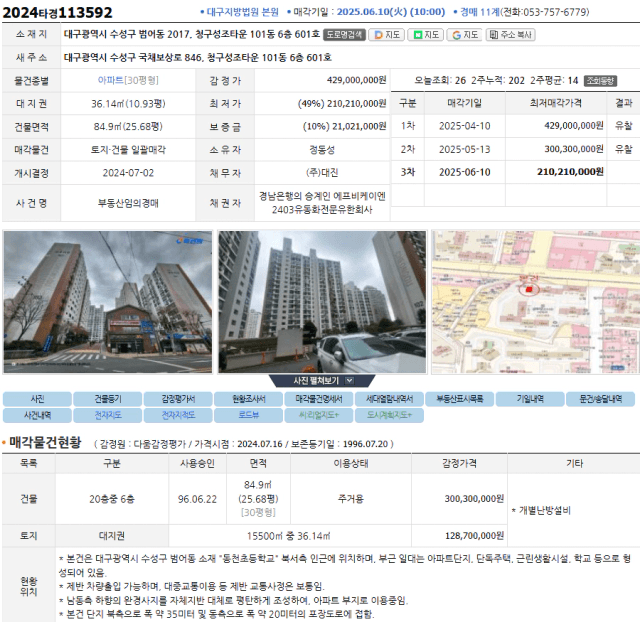
Task: Click the 도로명검색 button
Action: pyautogui.click(x=344, y=35)
